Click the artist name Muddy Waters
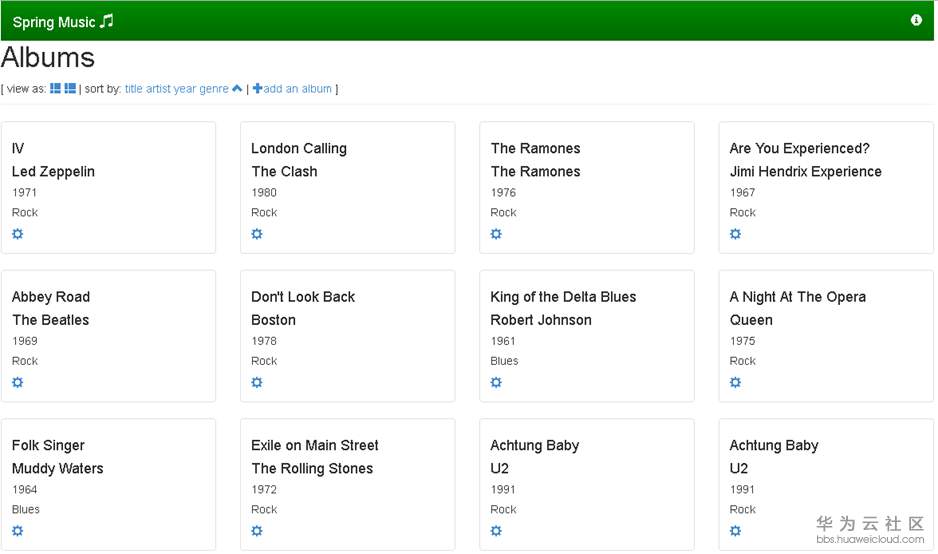The image size is (938, 554). click(x=57, y=468)
